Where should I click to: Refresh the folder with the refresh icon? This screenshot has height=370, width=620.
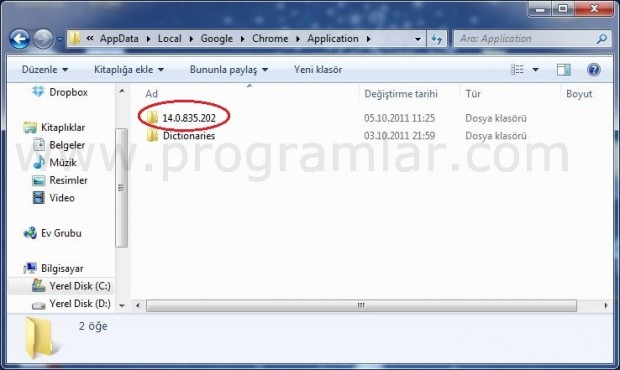point(437,39)
